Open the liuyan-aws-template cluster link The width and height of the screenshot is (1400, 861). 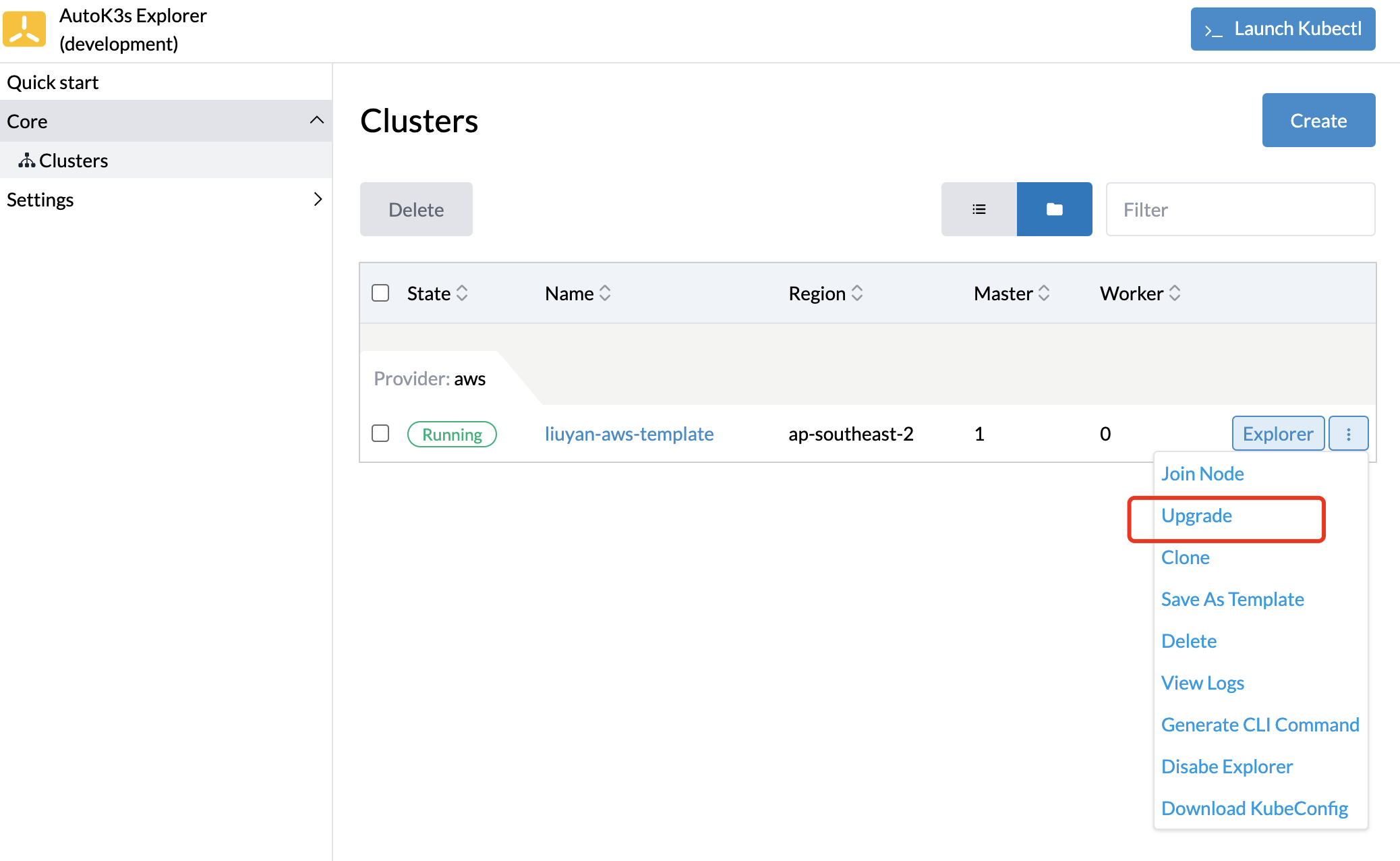[629, 434]
